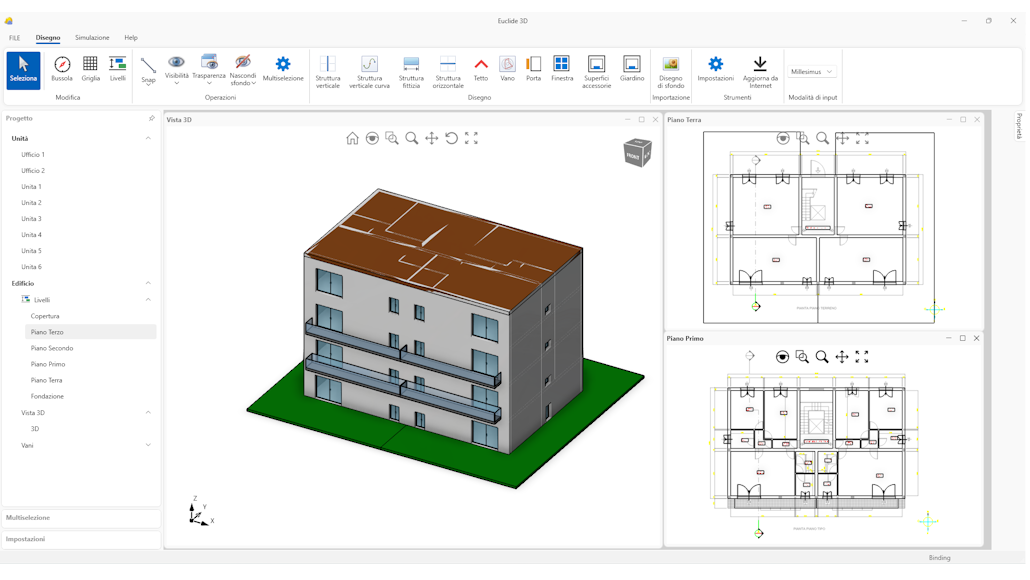Maximize the Piano Terra view panel
This screenshot has width=1030, height=580.
[963, 120]
